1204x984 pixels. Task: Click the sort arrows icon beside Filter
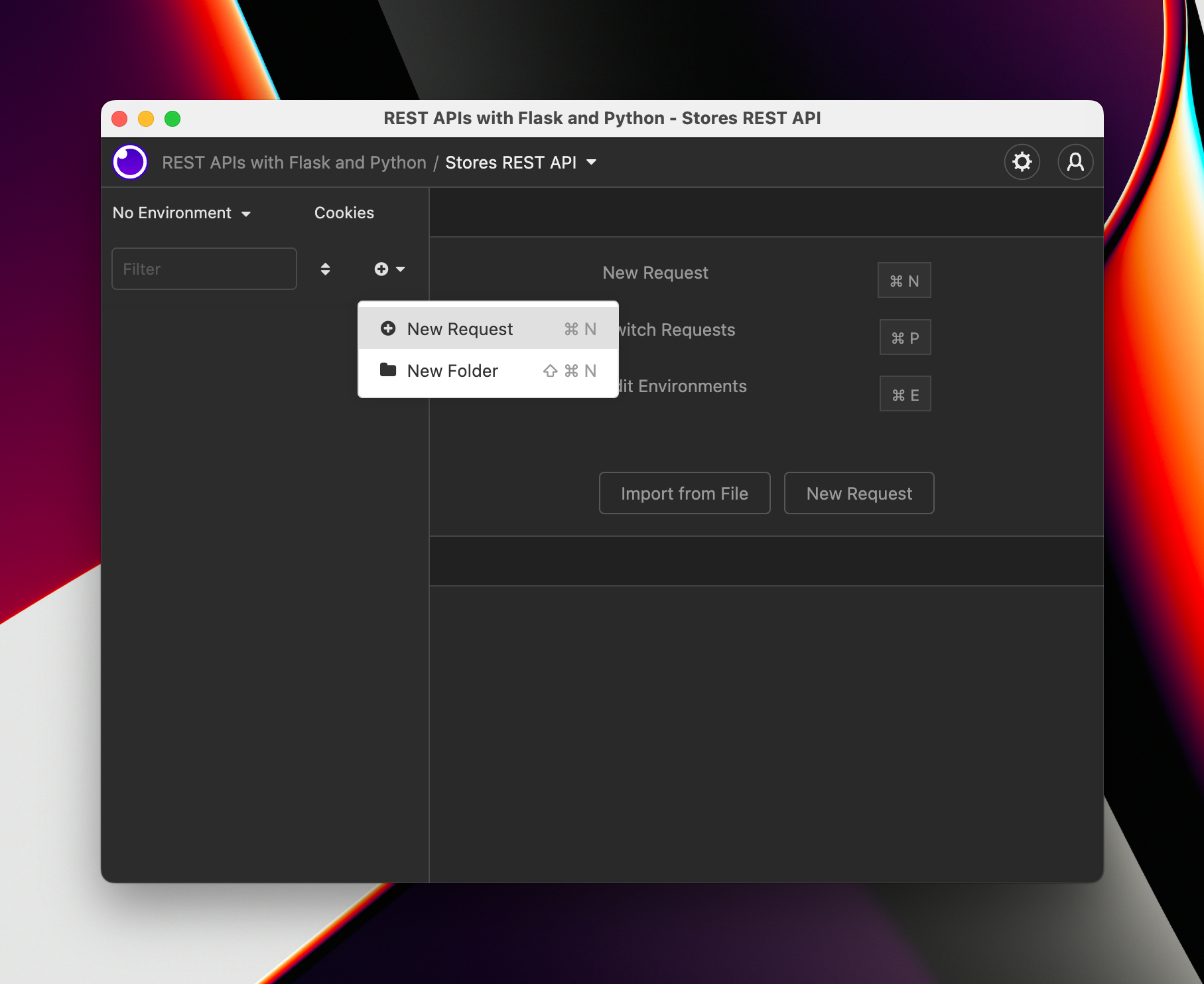click(325, 269)
